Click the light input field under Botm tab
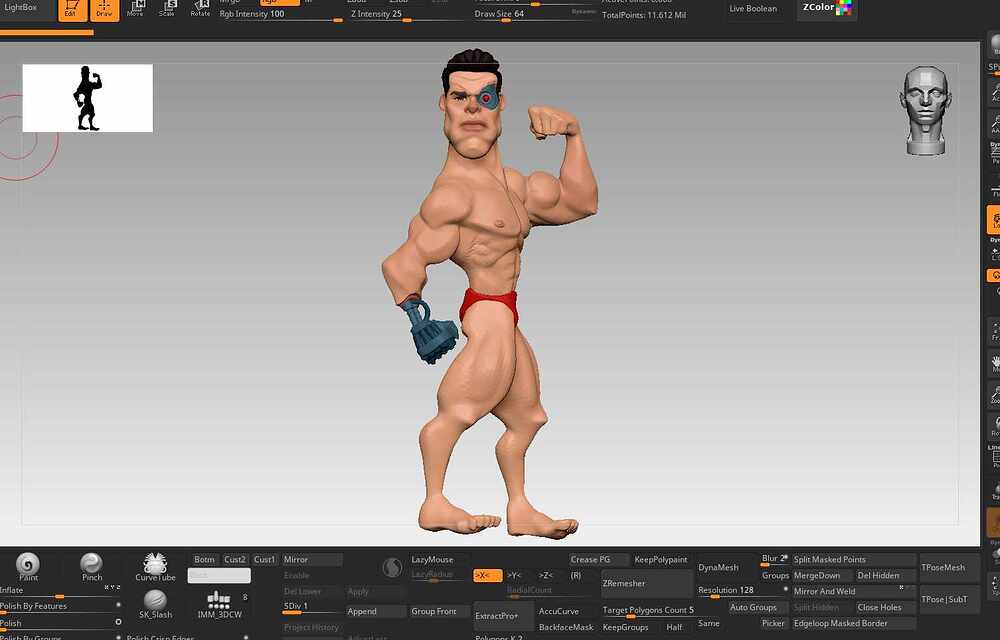This screenshot has width=1000, height=640. (x=219, y=576)
